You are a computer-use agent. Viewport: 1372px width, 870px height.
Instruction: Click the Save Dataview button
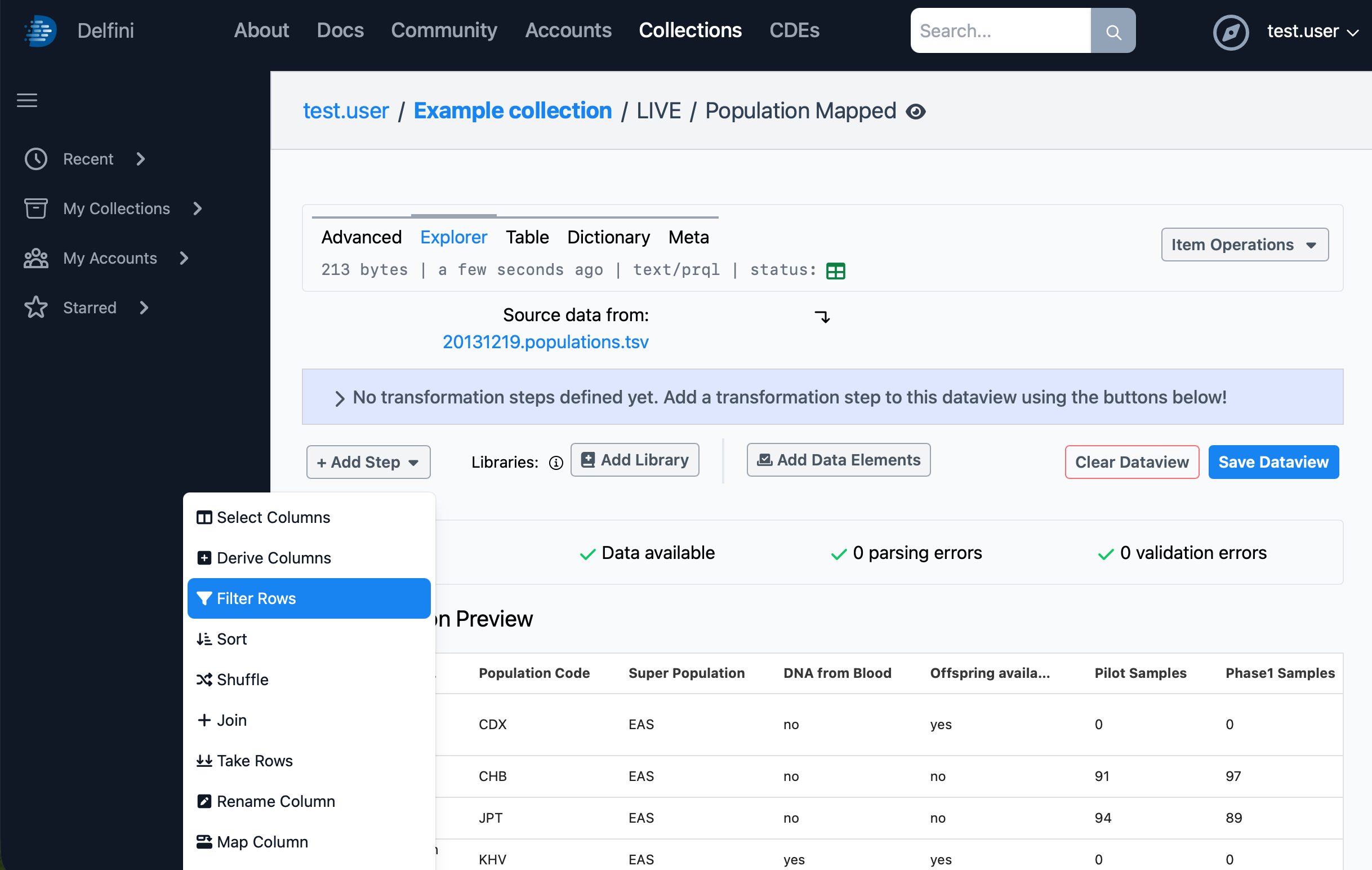click(x=1273, y=462)
